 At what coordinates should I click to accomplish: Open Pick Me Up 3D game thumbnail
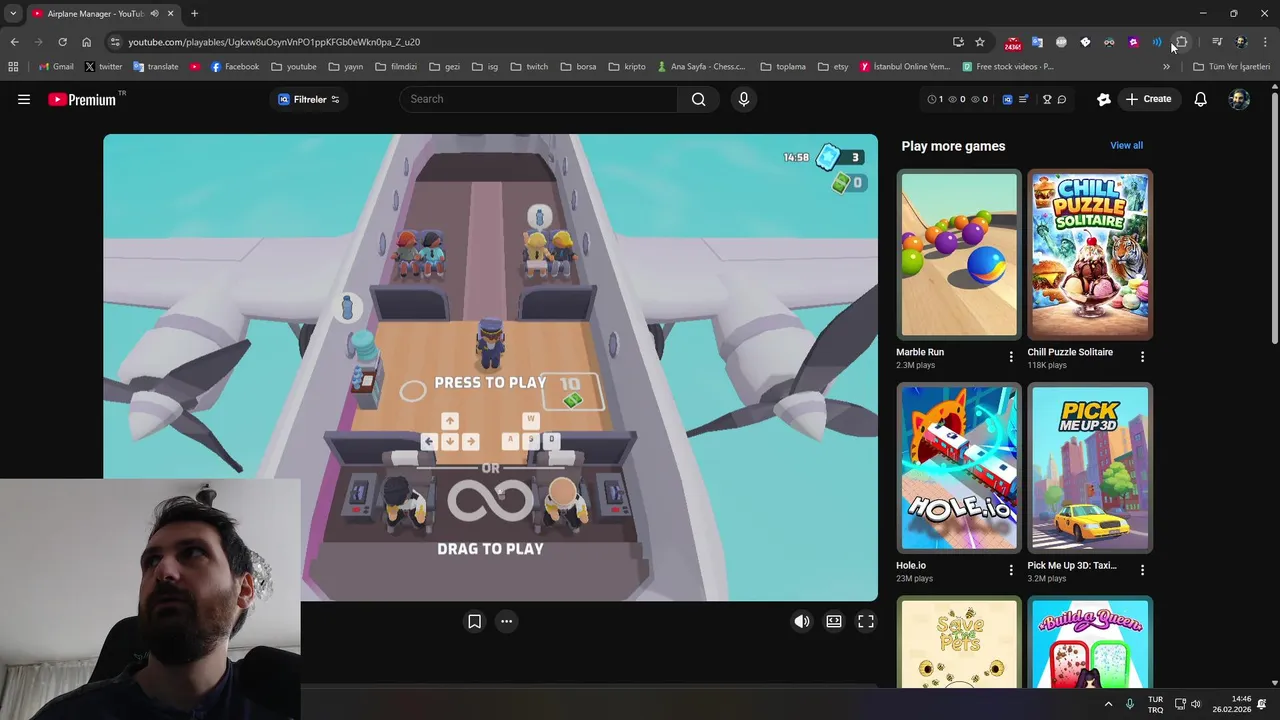1090,468
